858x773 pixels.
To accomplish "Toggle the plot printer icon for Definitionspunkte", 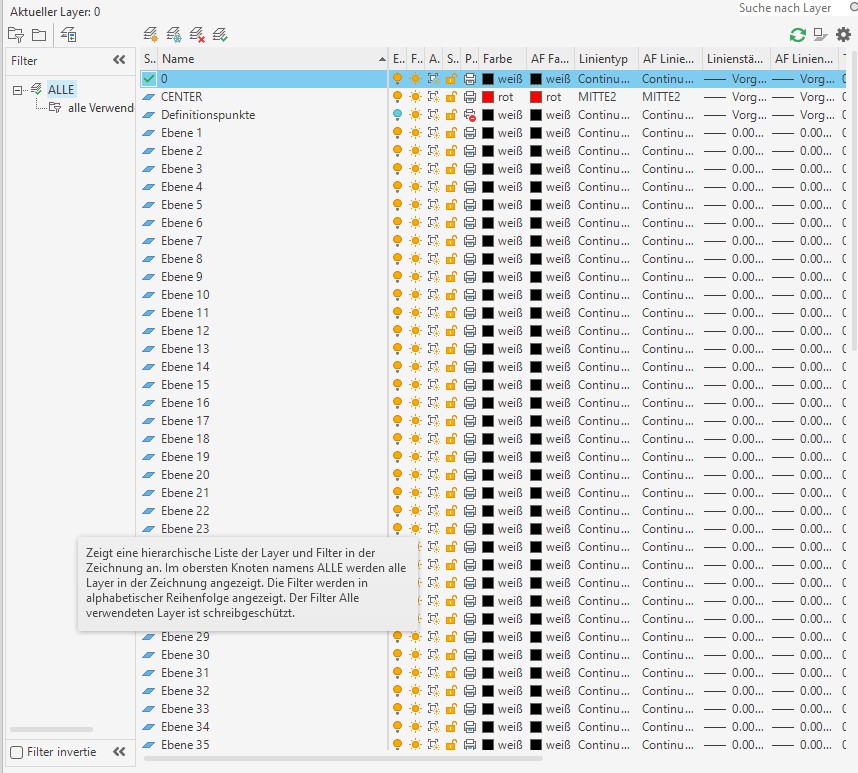I will [470, 115].
